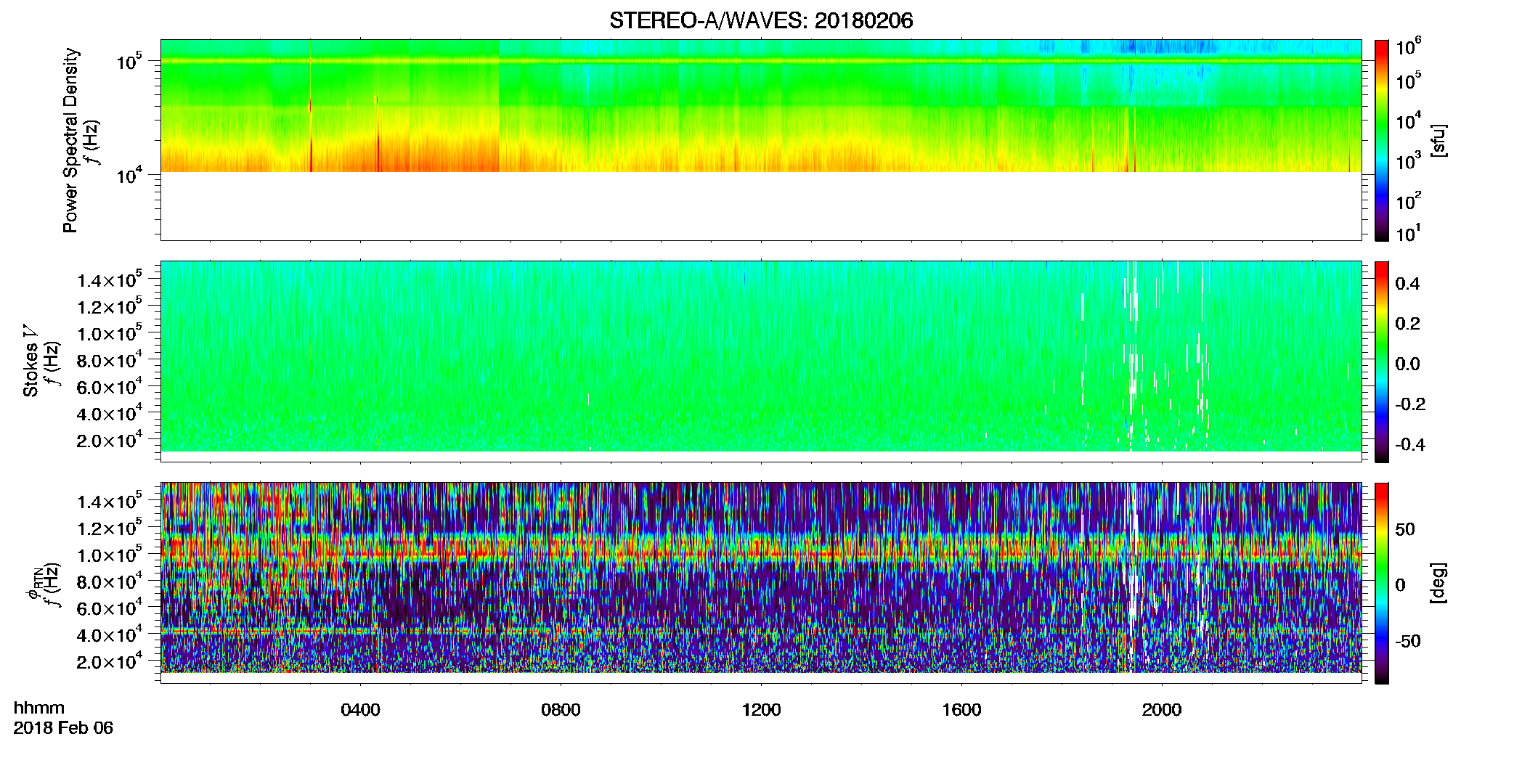Click the 0800 time tick label
Viewport: 1522px width, 784px height.
(561, 709)
